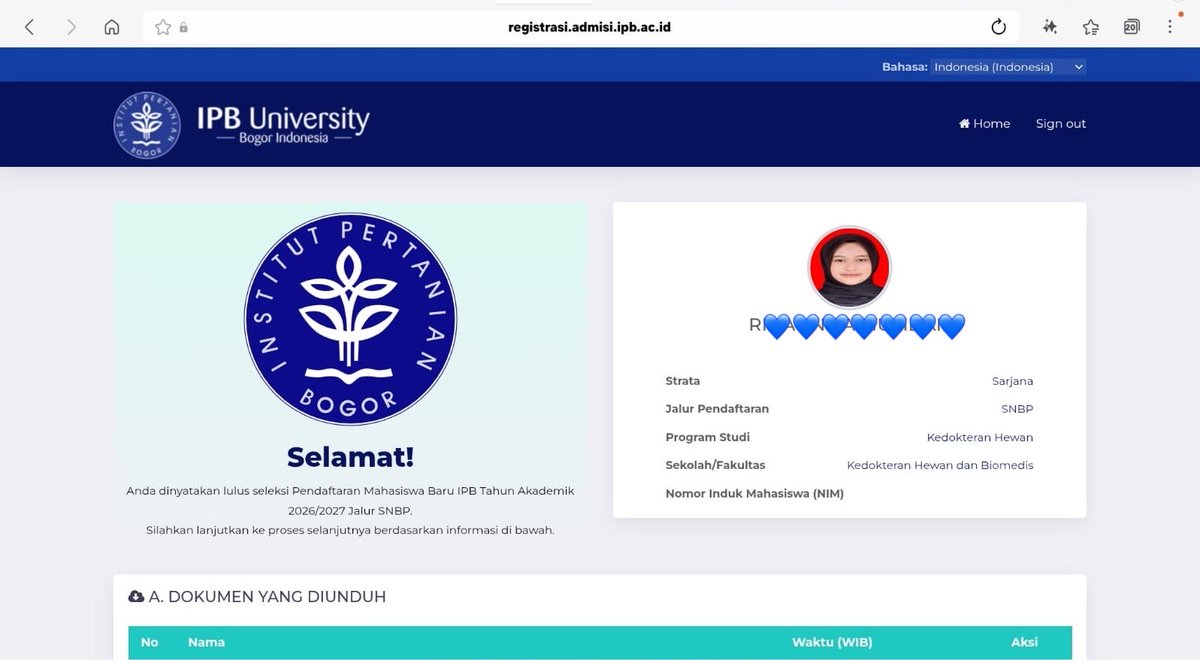This screenshot has height=660, width=1200.
Task: Click the Strata label
Action: click(683, 381)
